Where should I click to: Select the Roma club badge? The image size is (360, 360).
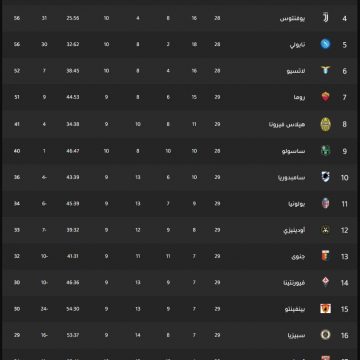pos(326,97)
